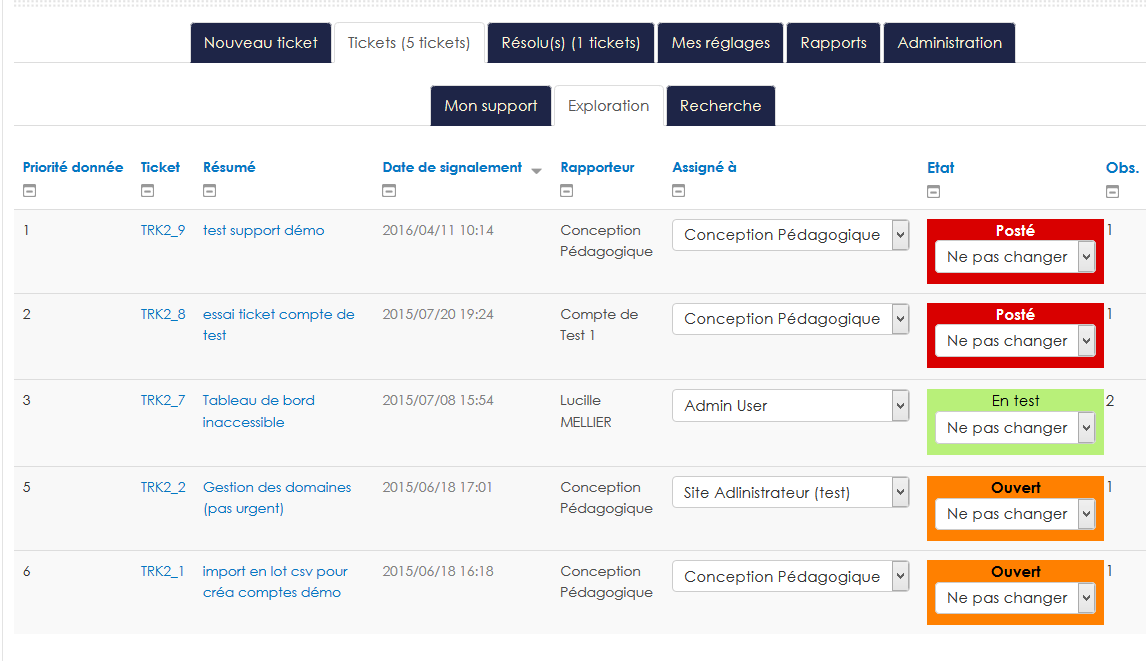Hide the Etat column via its icon
The width and height of the screenshot is (1146, 661).
[934, 191]
